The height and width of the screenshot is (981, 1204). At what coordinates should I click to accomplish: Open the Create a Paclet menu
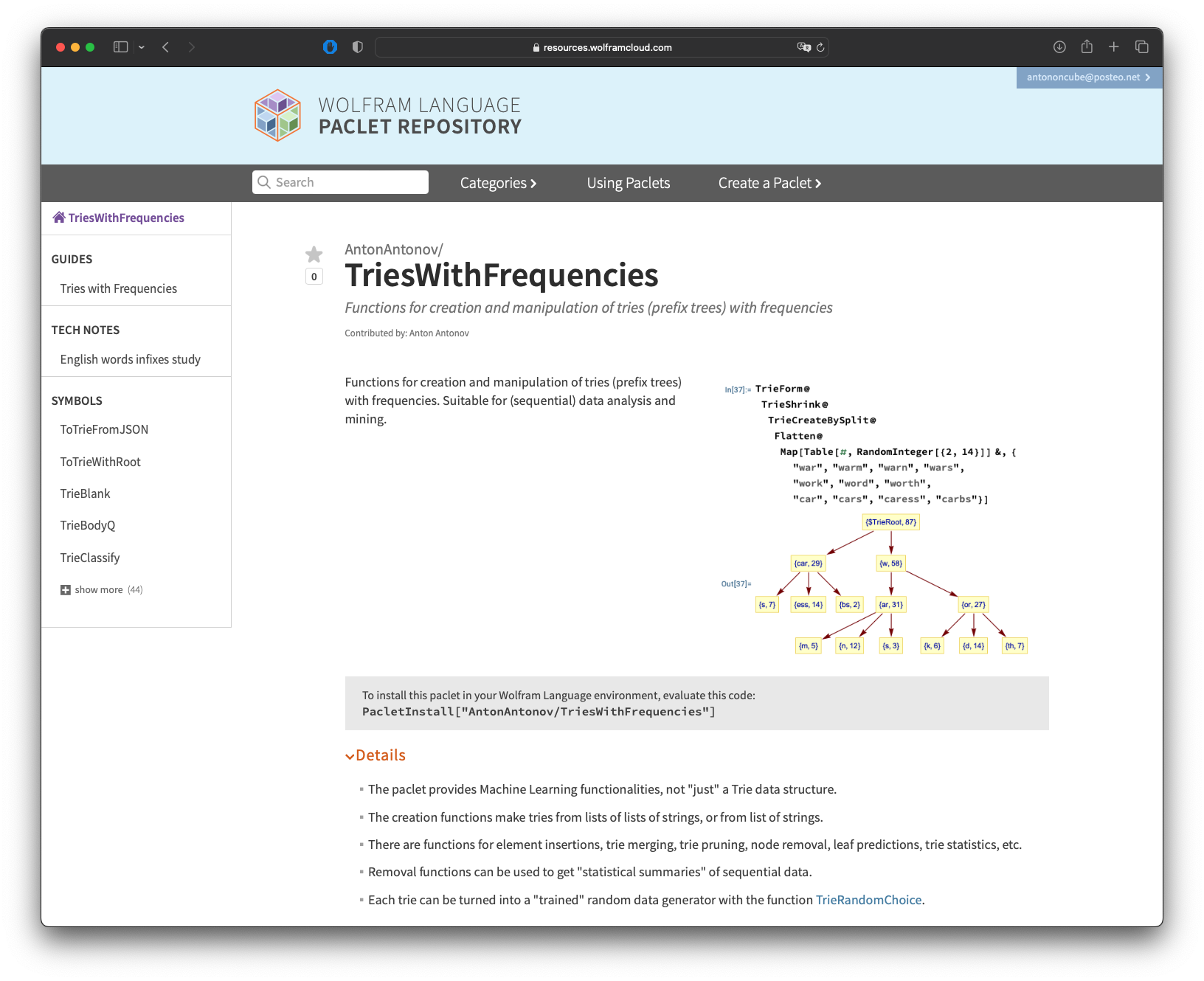click(769, 183)
